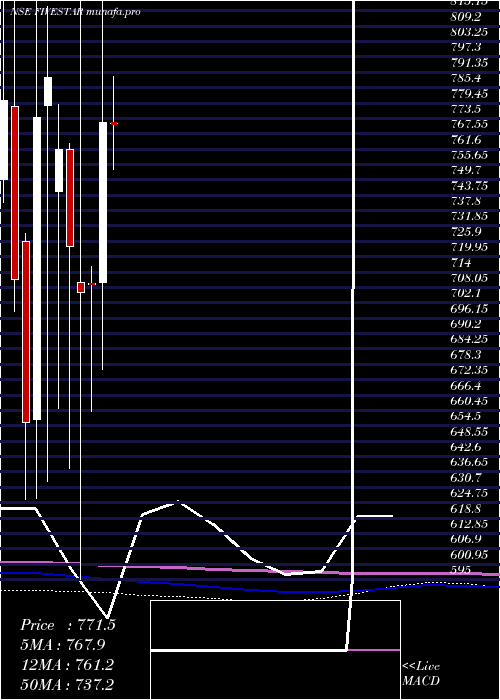The image size is (500, 700).
Task: Click the 636.65 price axis label
Action: click(x=470, y=462)
